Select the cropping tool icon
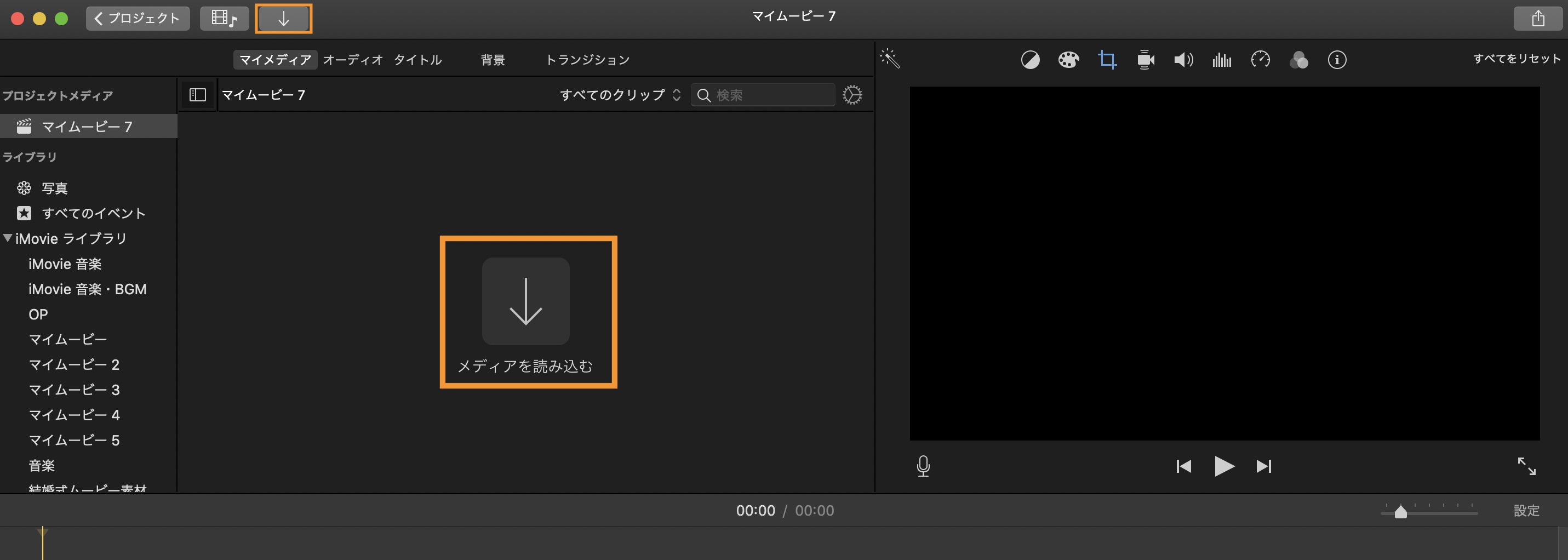 pos(1107,60)
